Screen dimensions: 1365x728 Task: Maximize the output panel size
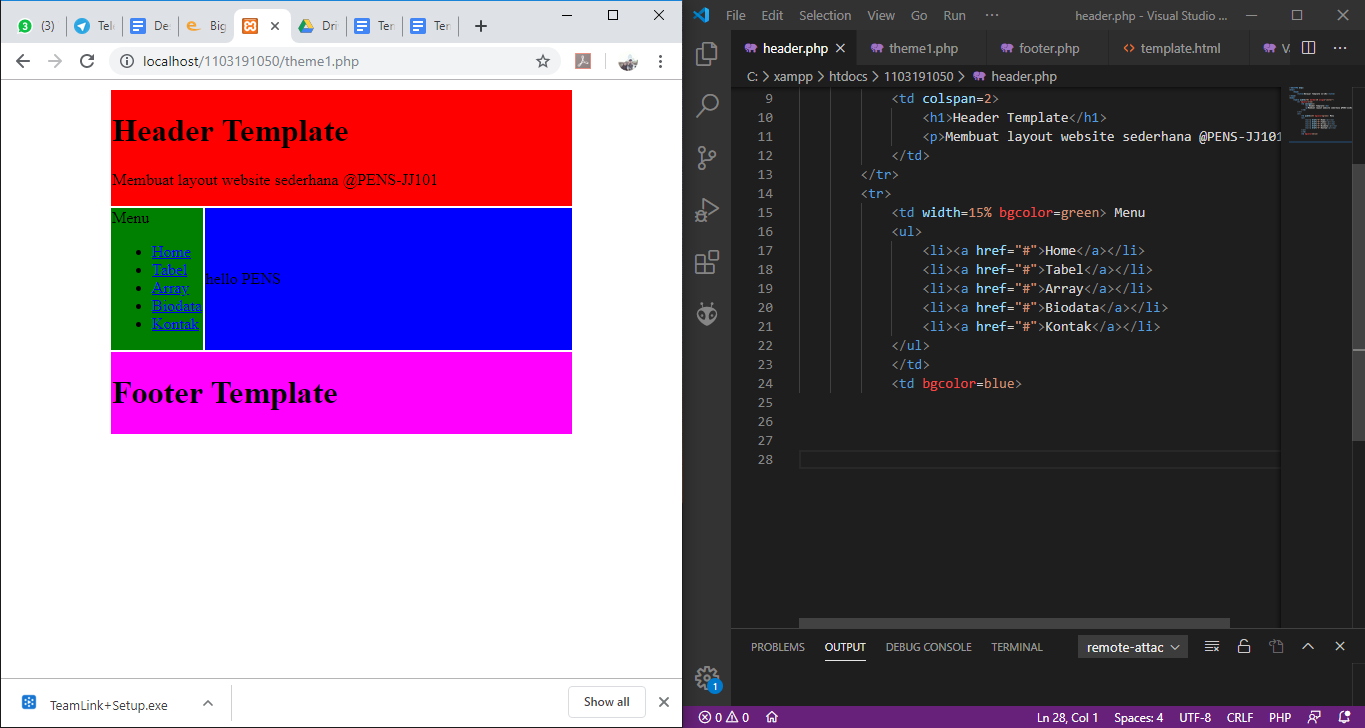click(1308, 647)
